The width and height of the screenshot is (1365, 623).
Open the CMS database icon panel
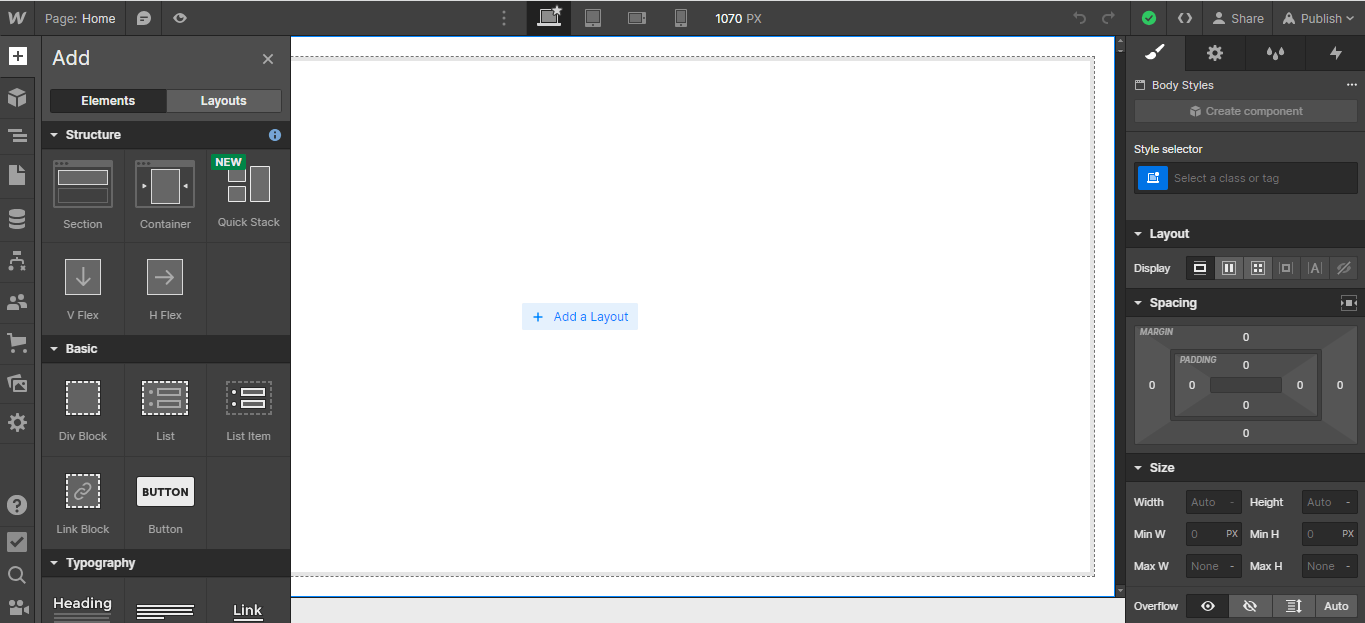click(17, 219)
